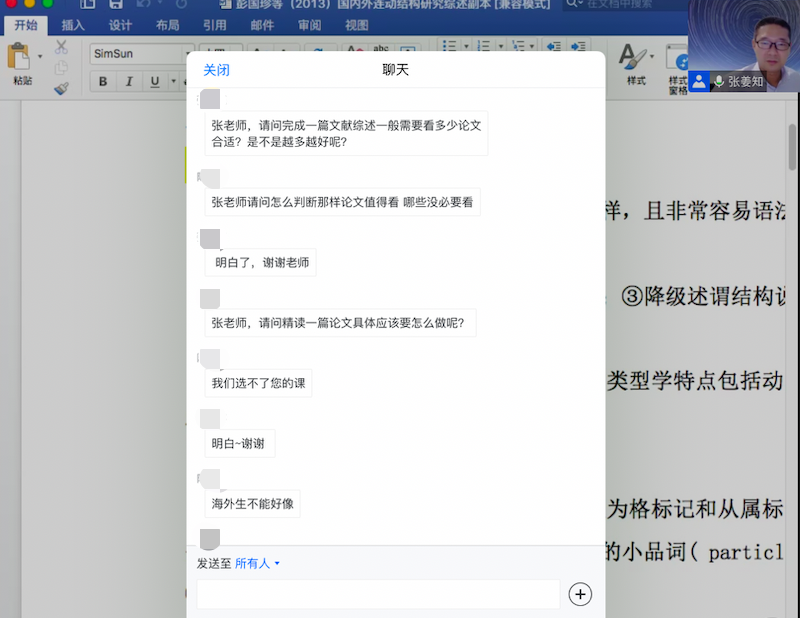Click the increase indent icon
This screenshot has width=800, height=618.
click(x=579, y=47)
